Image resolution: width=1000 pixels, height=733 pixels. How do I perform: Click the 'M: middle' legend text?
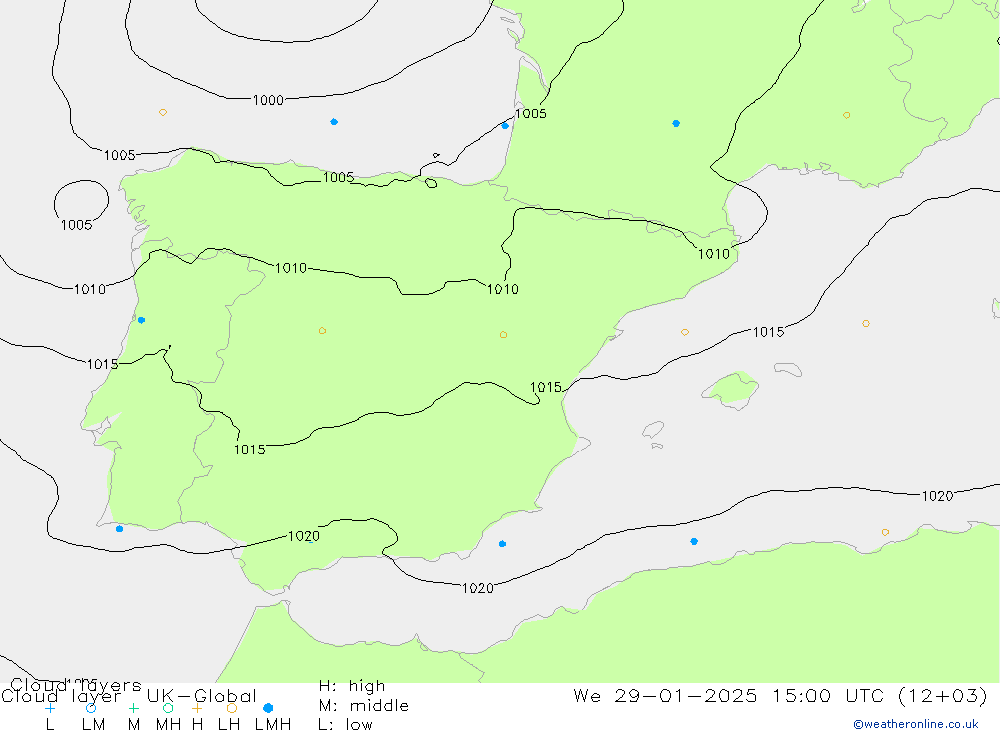pyautogui.click(x=364, y=706)
